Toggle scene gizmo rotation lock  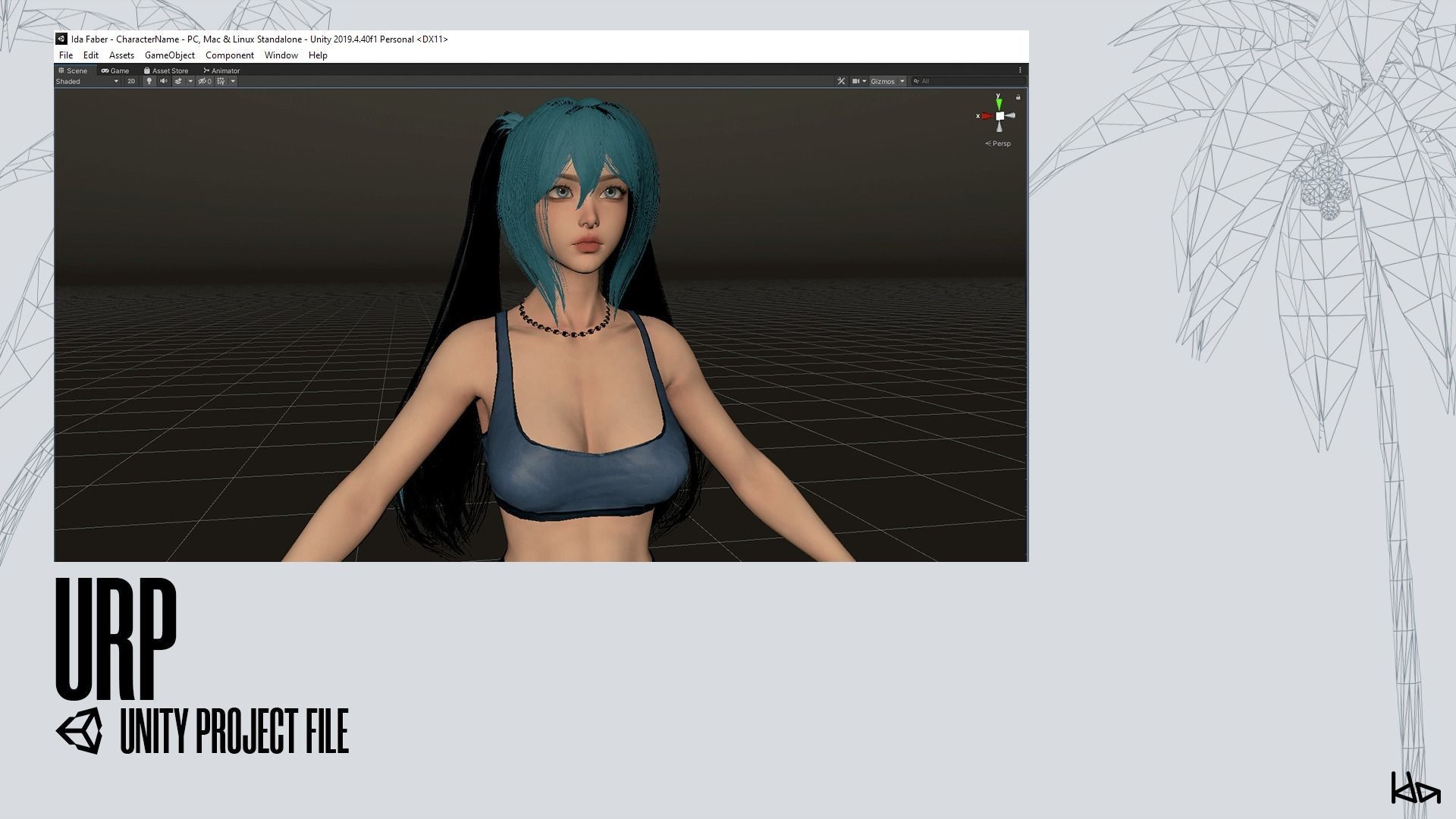pyautogui.click(x=1018, y=97)
